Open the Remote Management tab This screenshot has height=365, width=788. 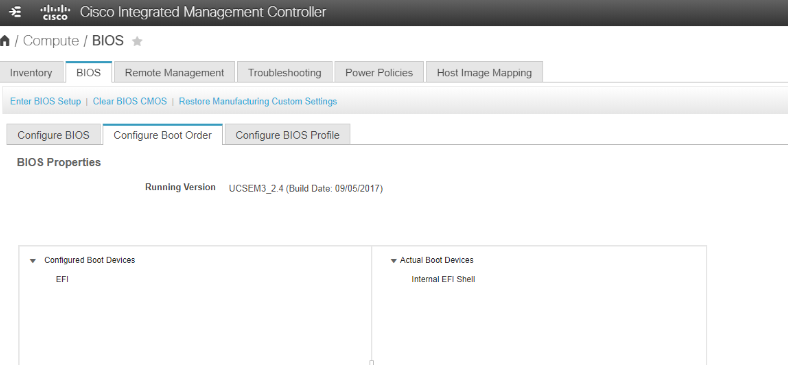tap(174, 72)
